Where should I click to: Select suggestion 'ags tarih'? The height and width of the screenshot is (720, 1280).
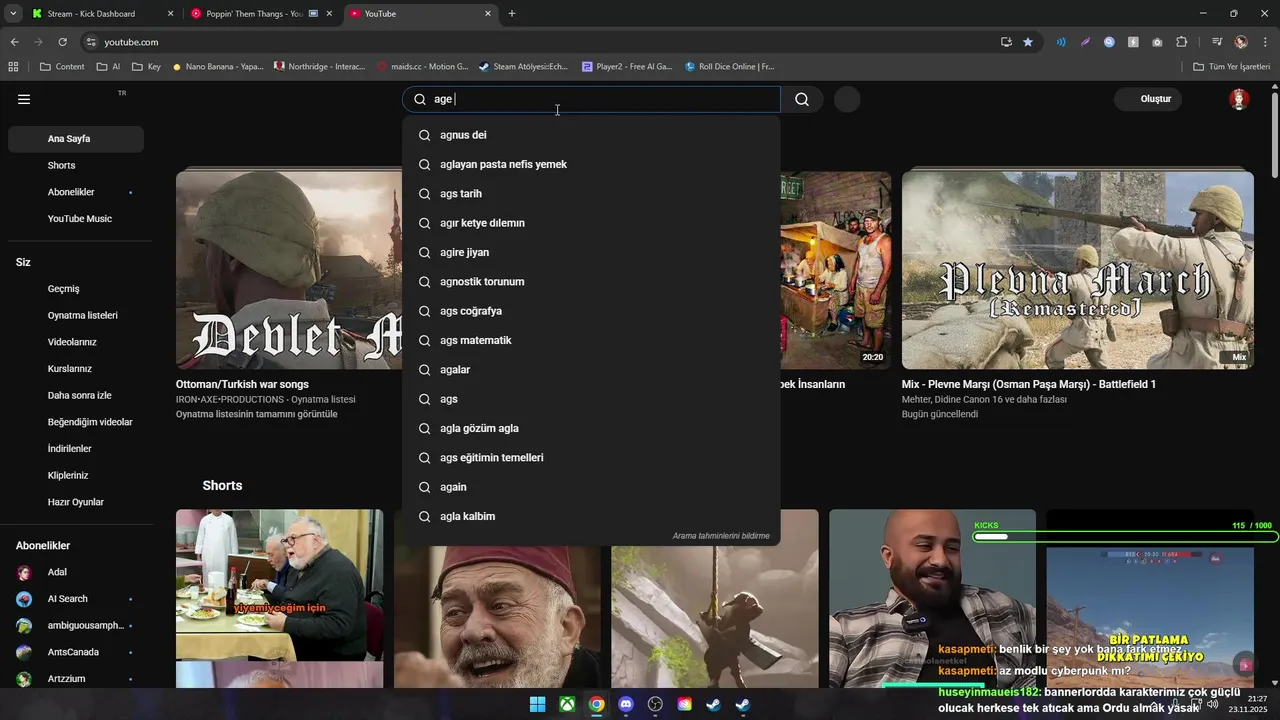(591, 194)
